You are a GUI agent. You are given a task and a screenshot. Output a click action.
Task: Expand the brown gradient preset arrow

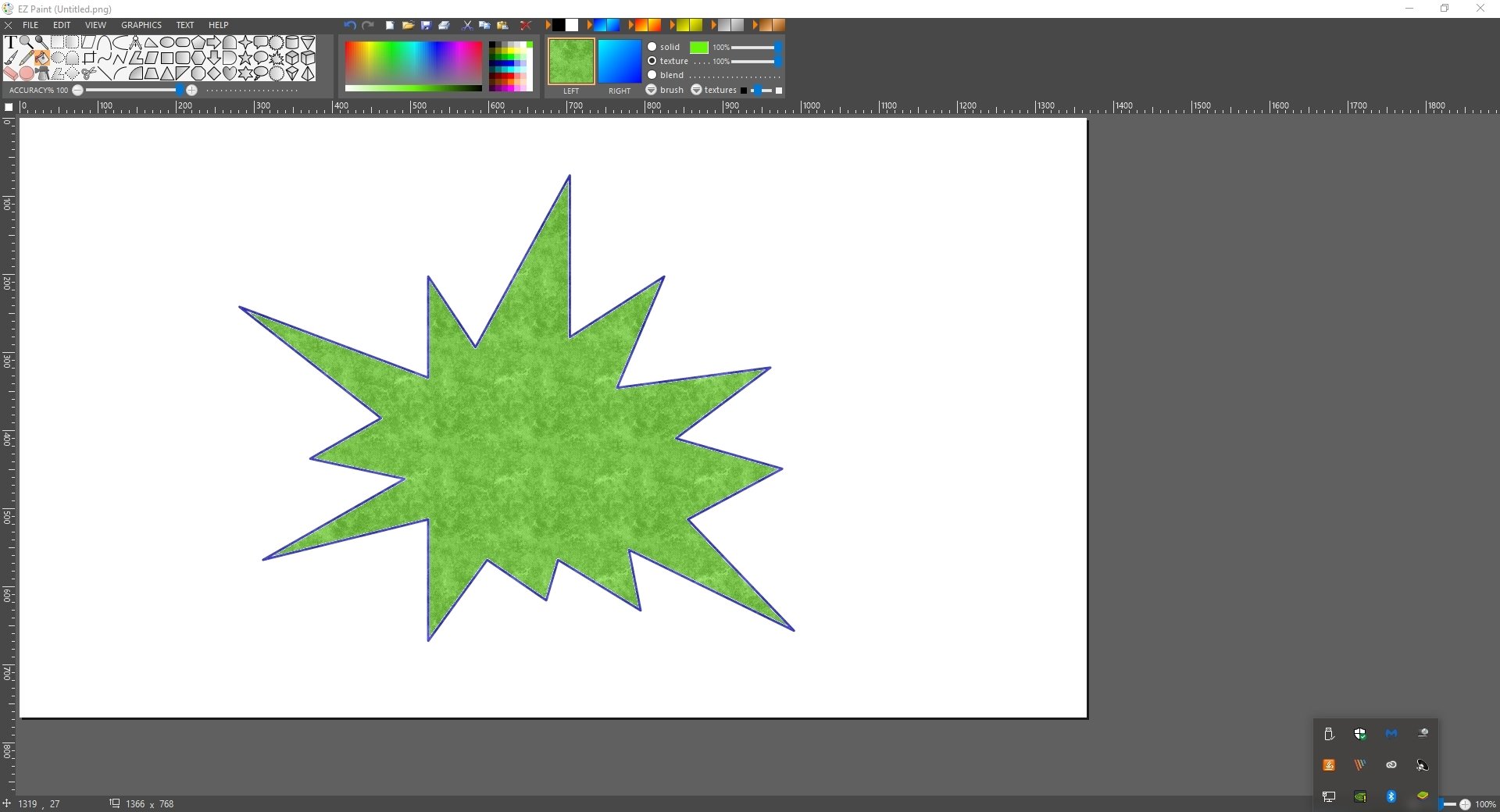pos(754,26)
